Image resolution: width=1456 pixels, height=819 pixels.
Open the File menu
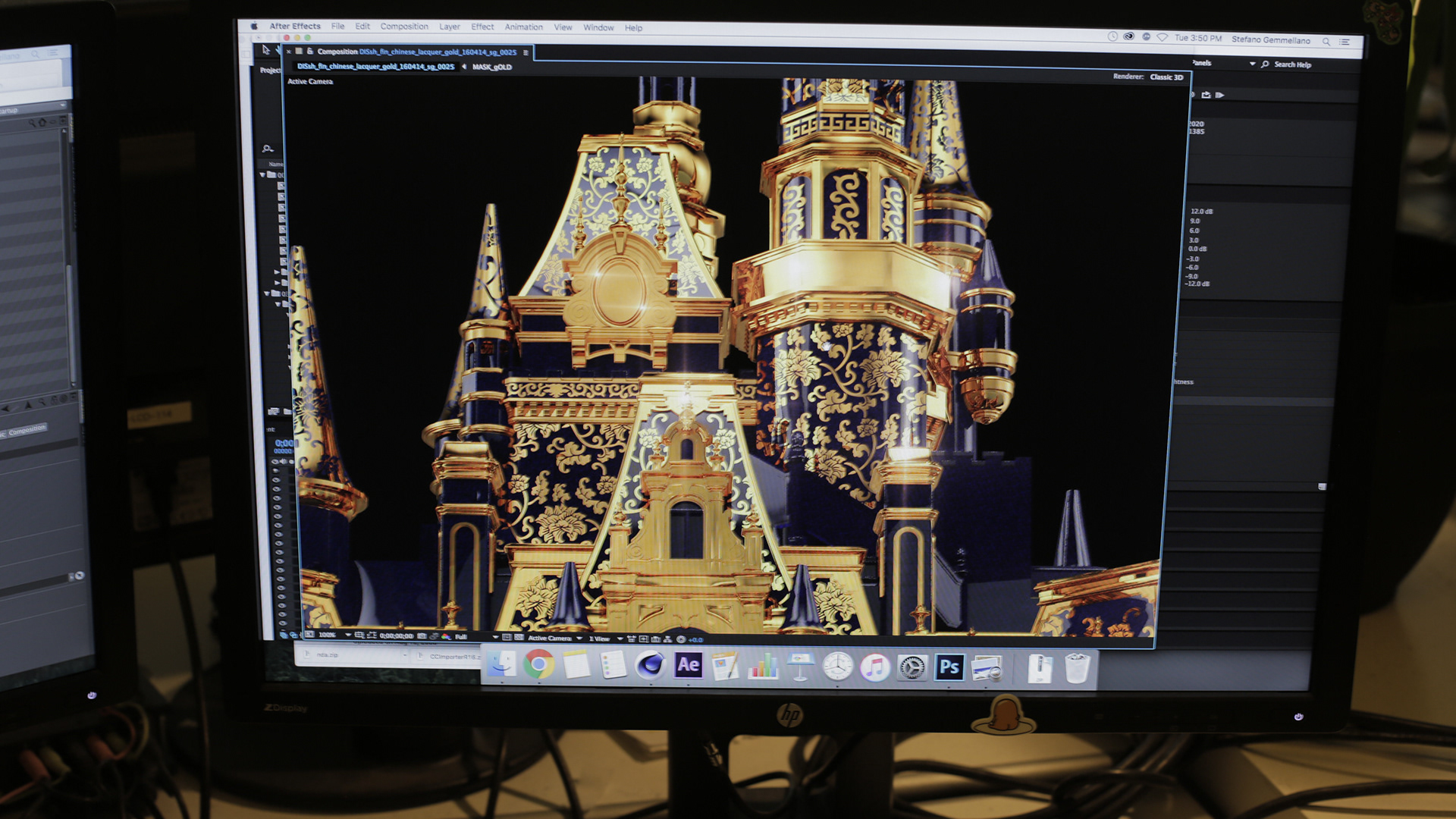(x=337, y=26)
